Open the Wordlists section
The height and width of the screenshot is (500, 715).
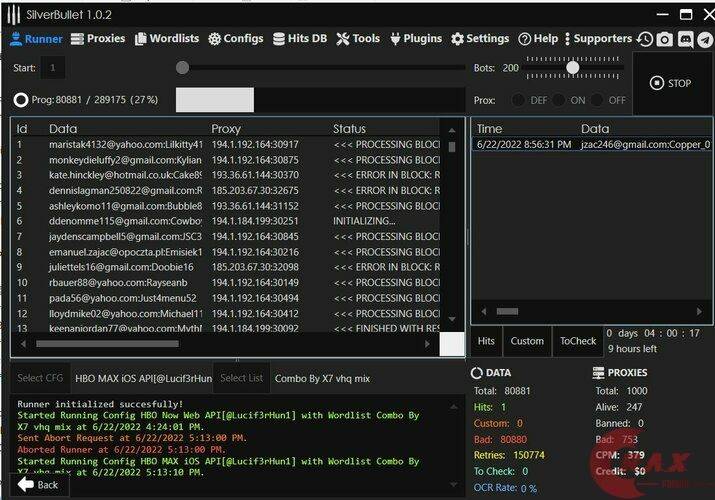167,39
